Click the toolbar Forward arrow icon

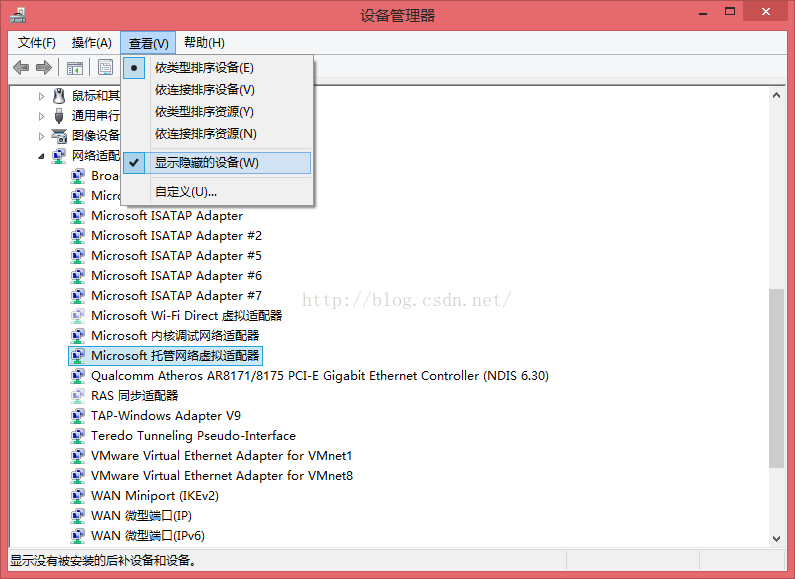44,67
